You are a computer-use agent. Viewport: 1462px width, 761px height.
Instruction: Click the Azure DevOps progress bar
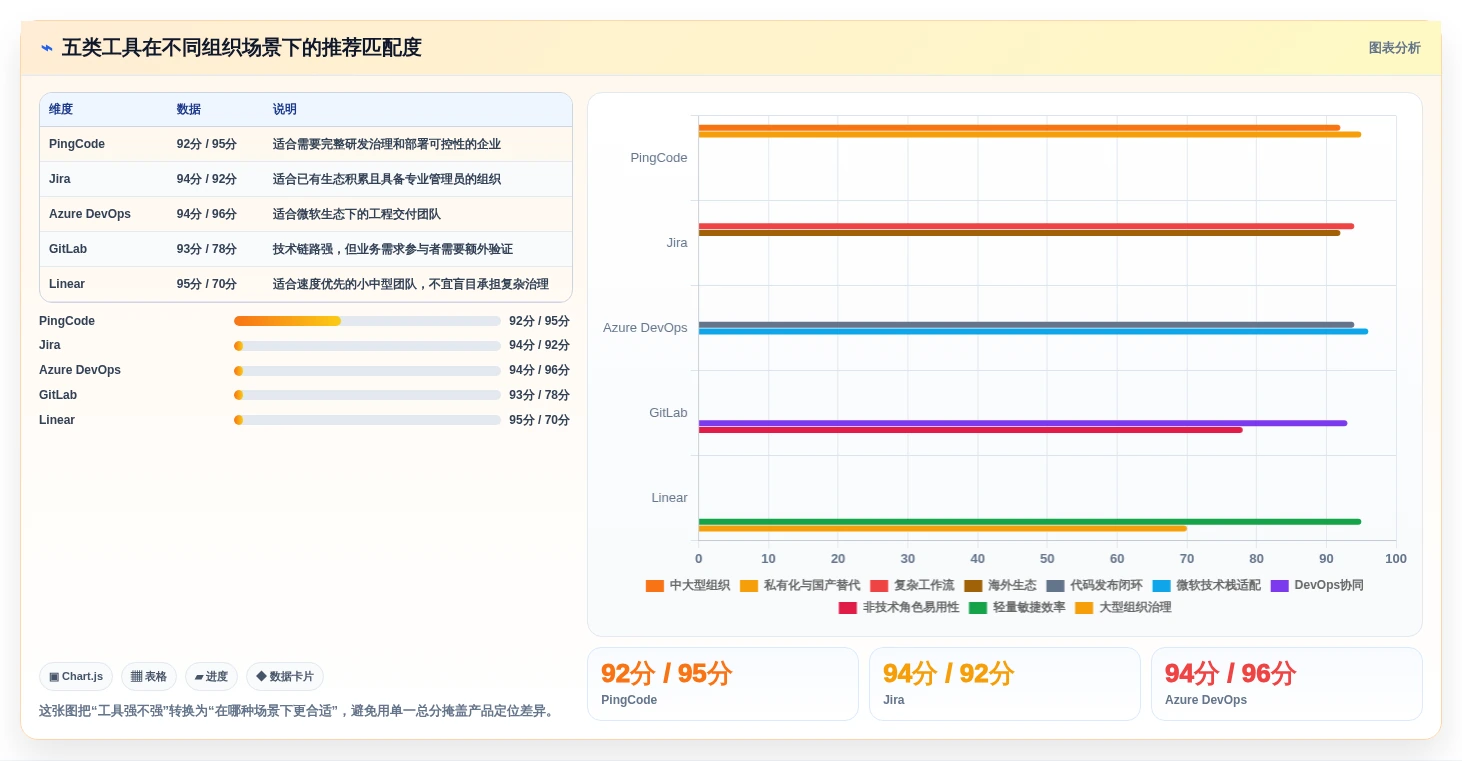[x=367, y=371]
